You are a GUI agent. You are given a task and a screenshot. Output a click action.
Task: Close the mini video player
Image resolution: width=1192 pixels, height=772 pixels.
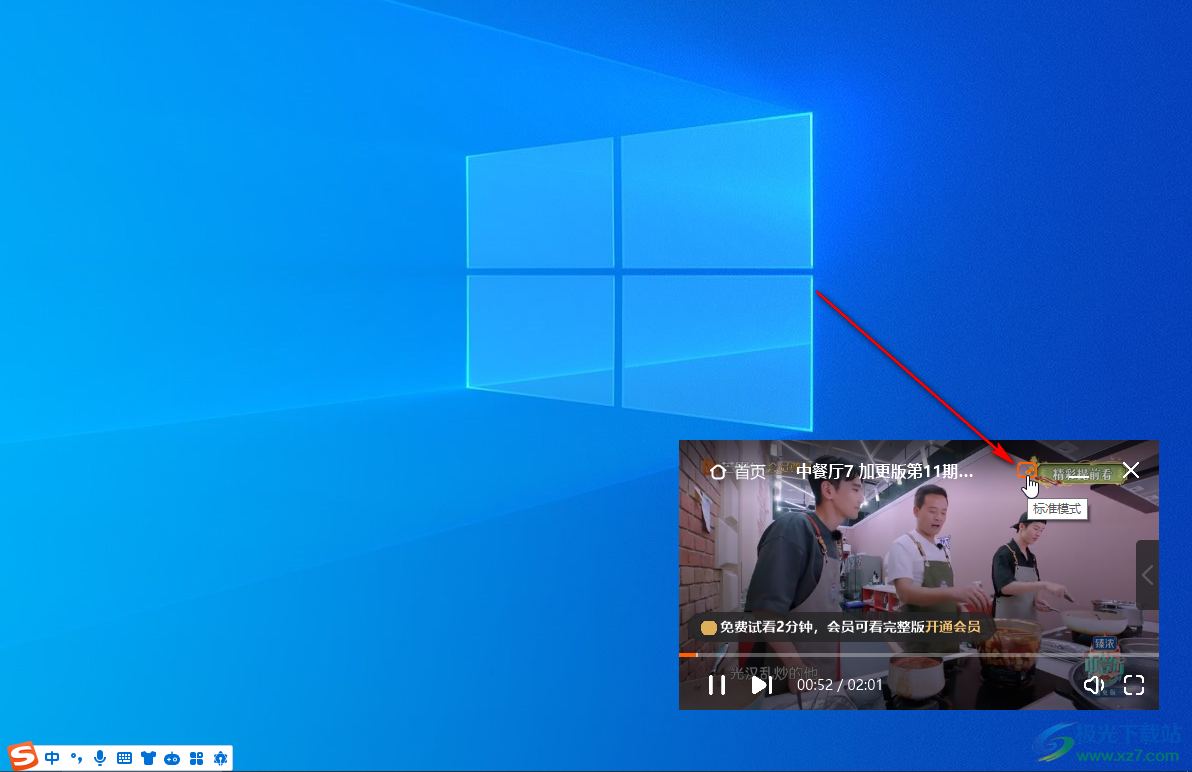point(1131,470)
